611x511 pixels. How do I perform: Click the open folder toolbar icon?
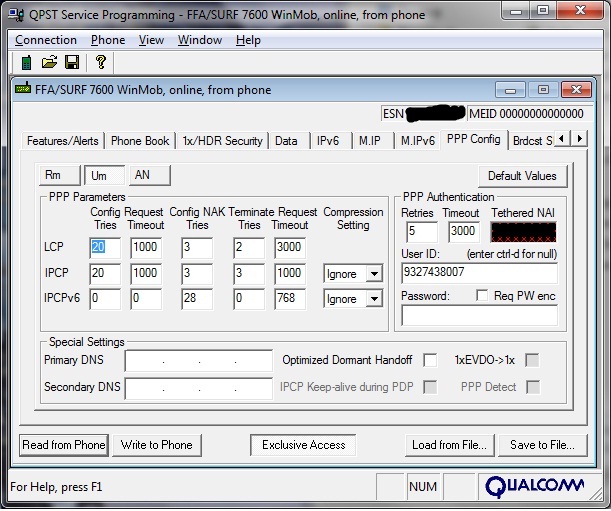tap(49, 62)
